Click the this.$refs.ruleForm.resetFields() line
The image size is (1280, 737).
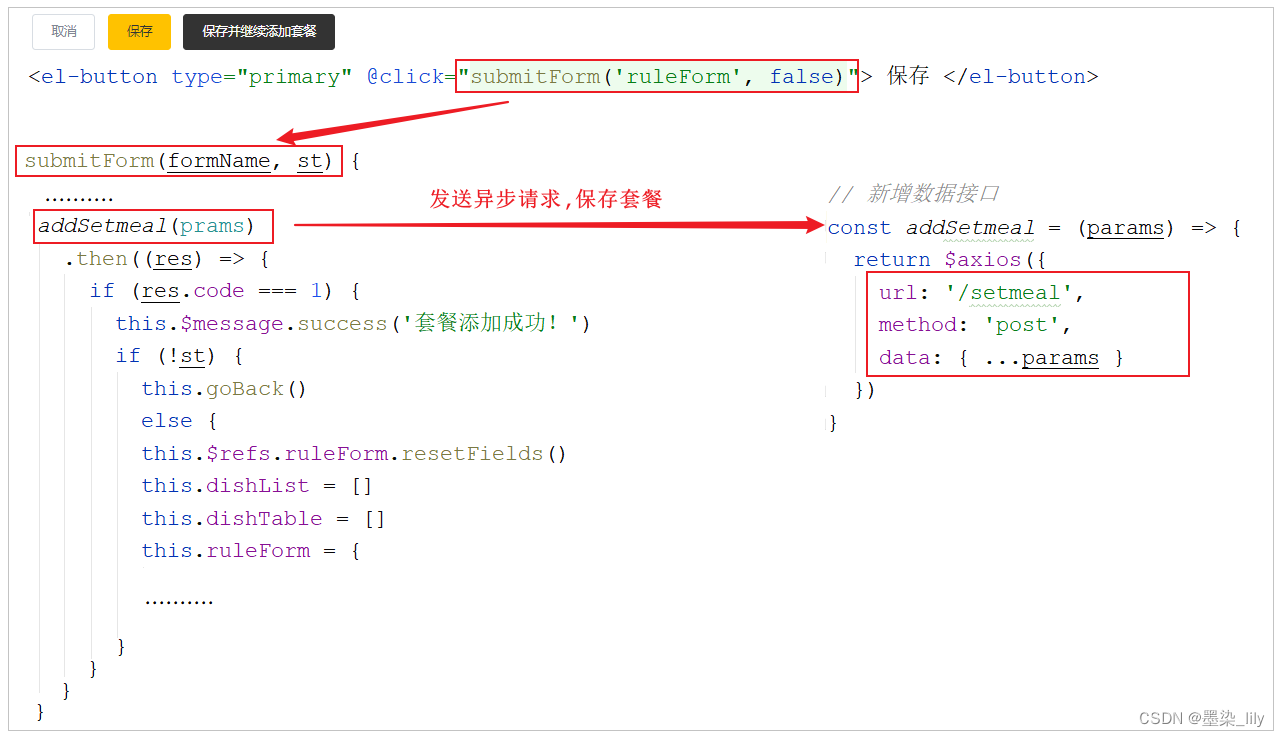[x=354, y=454]
